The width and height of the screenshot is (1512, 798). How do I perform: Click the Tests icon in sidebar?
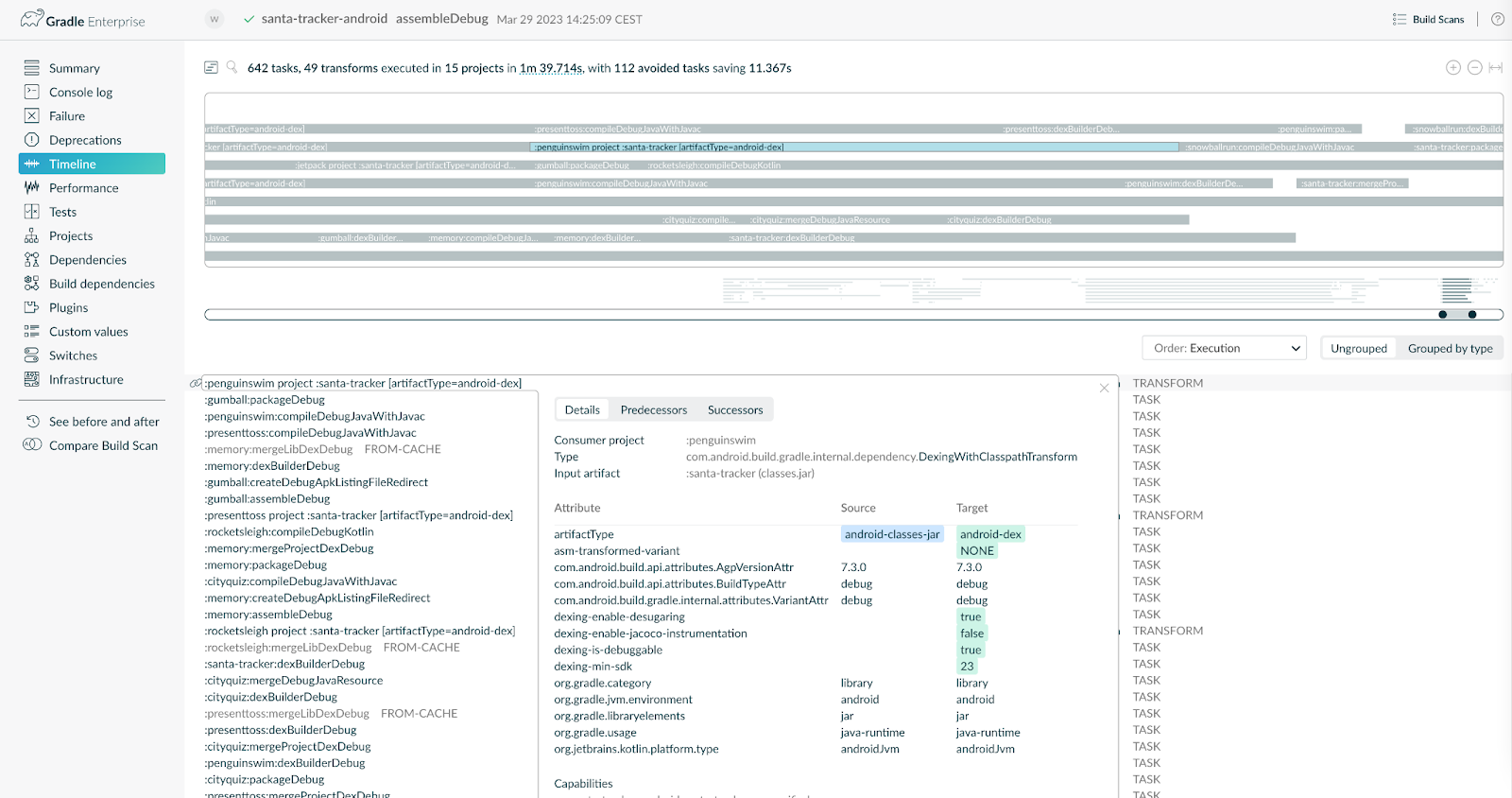[32, 212]
